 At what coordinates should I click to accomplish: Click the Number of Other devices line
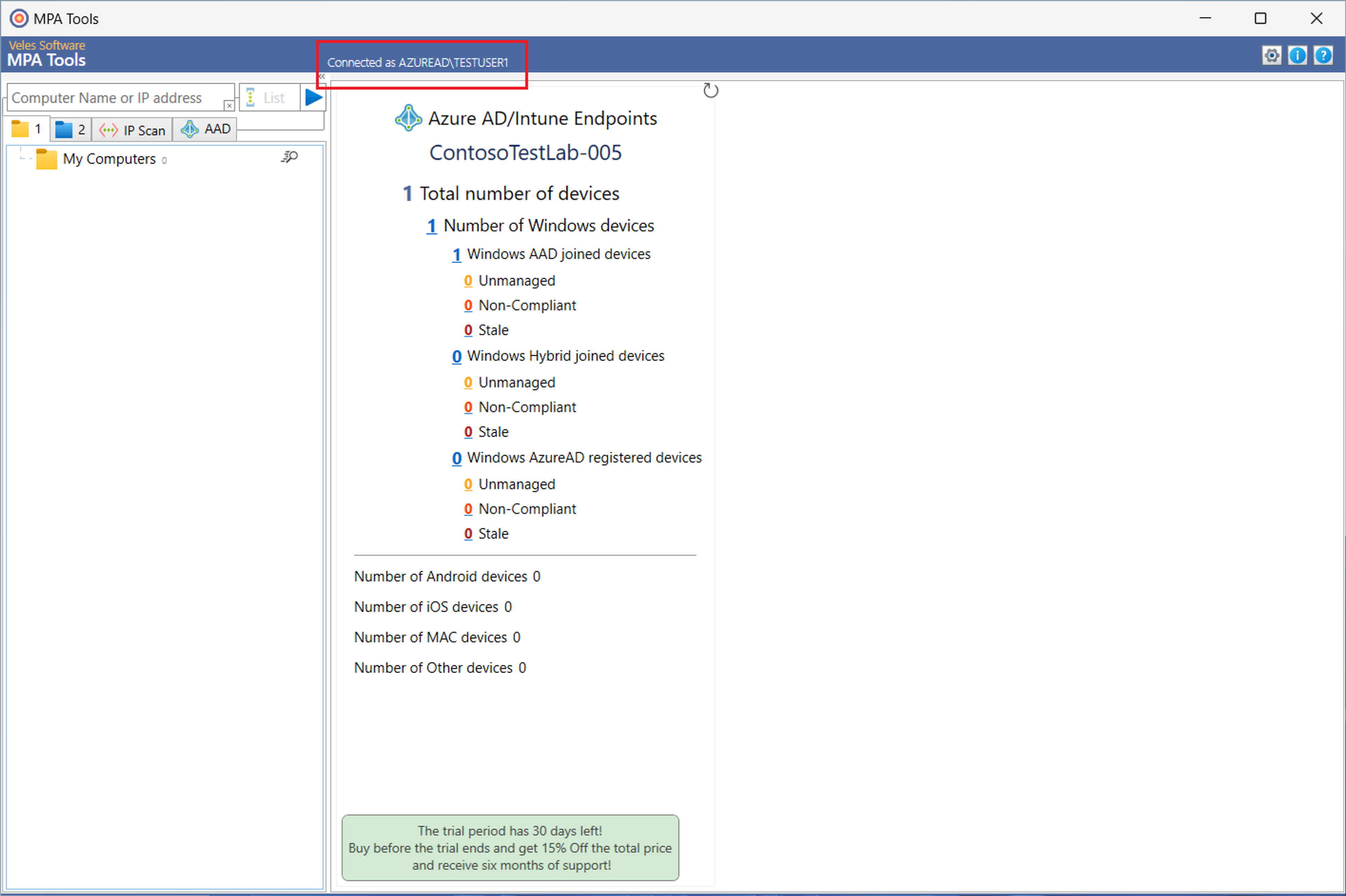point(441,667)
